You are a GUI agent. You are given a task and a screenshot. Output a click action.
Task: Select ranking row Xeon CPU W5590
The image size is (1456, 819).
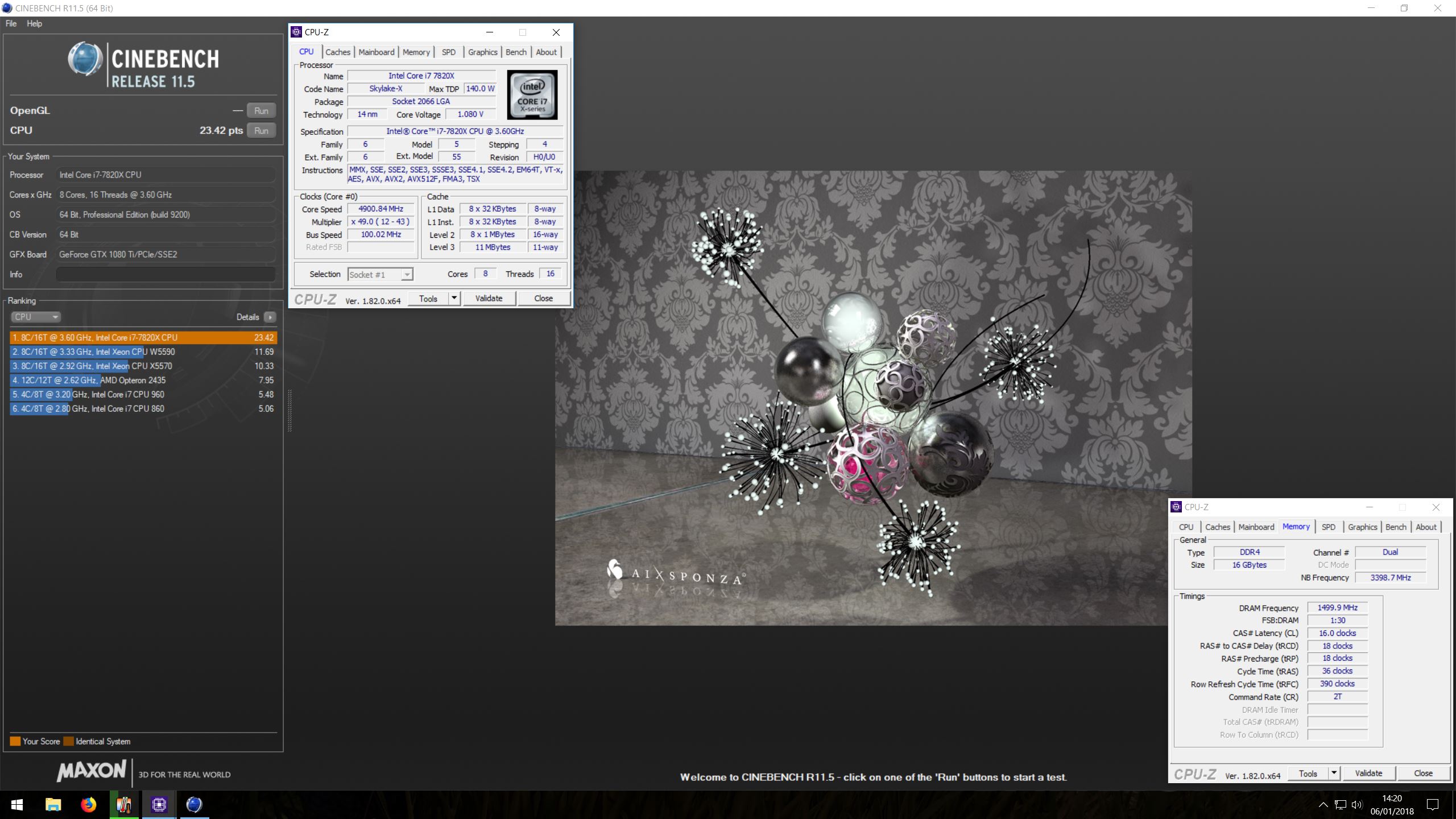click(143, 351)
